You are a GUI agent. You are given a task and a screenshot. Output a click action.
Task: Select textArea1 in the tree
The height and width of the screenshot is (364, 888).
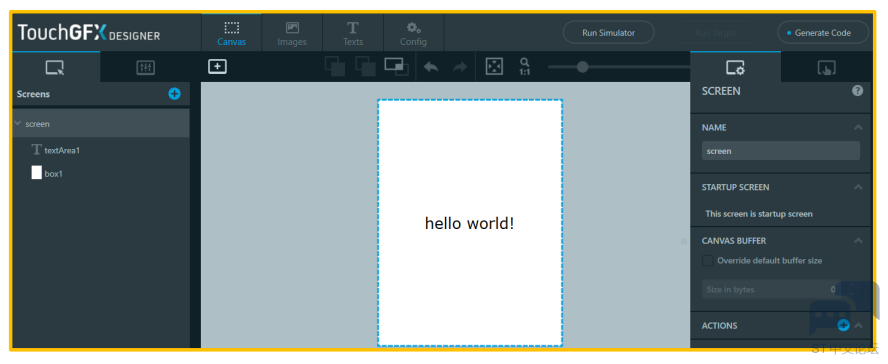click(62, 151)
